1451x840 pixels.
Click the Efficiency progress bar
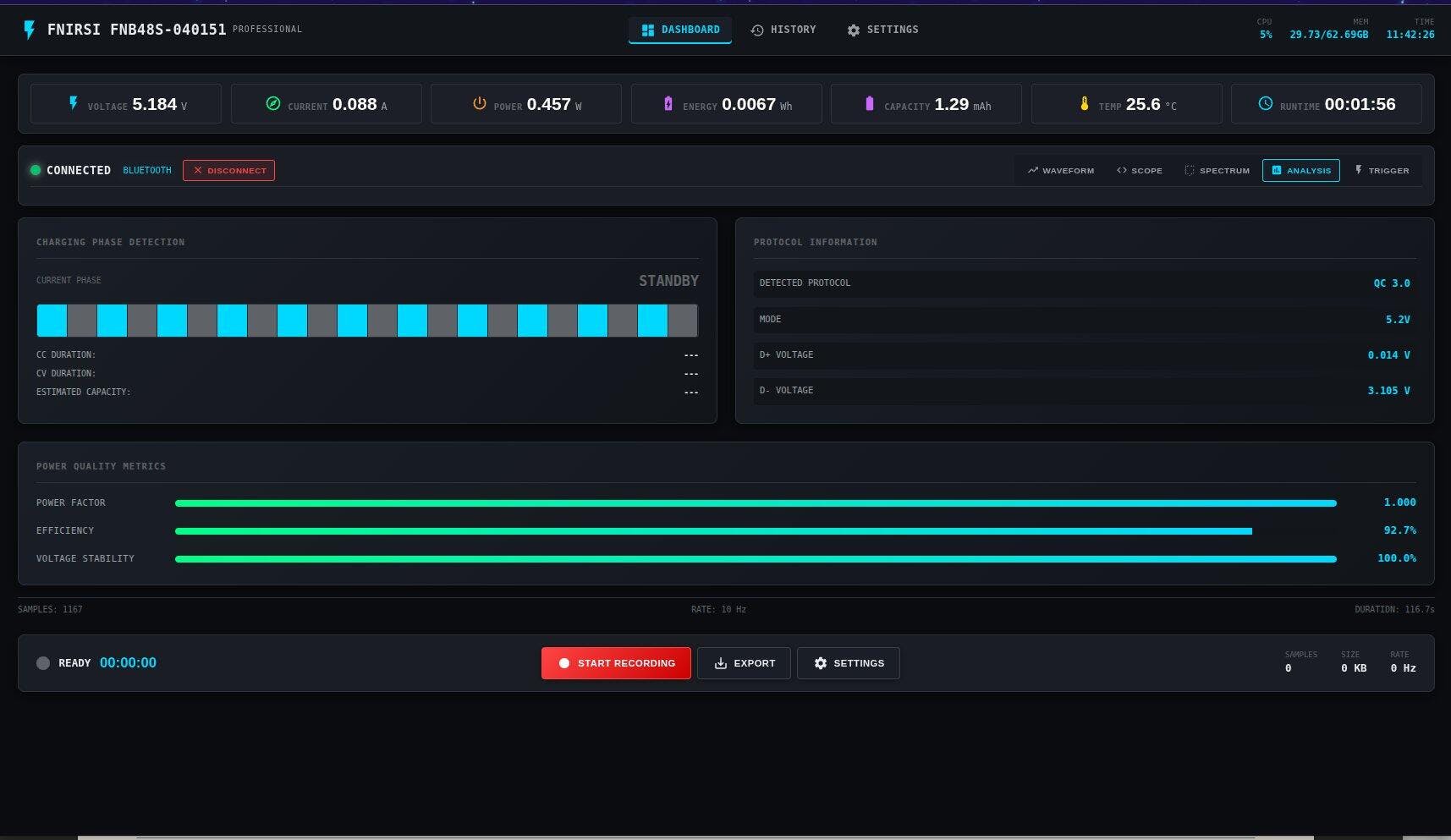point(713,531)
